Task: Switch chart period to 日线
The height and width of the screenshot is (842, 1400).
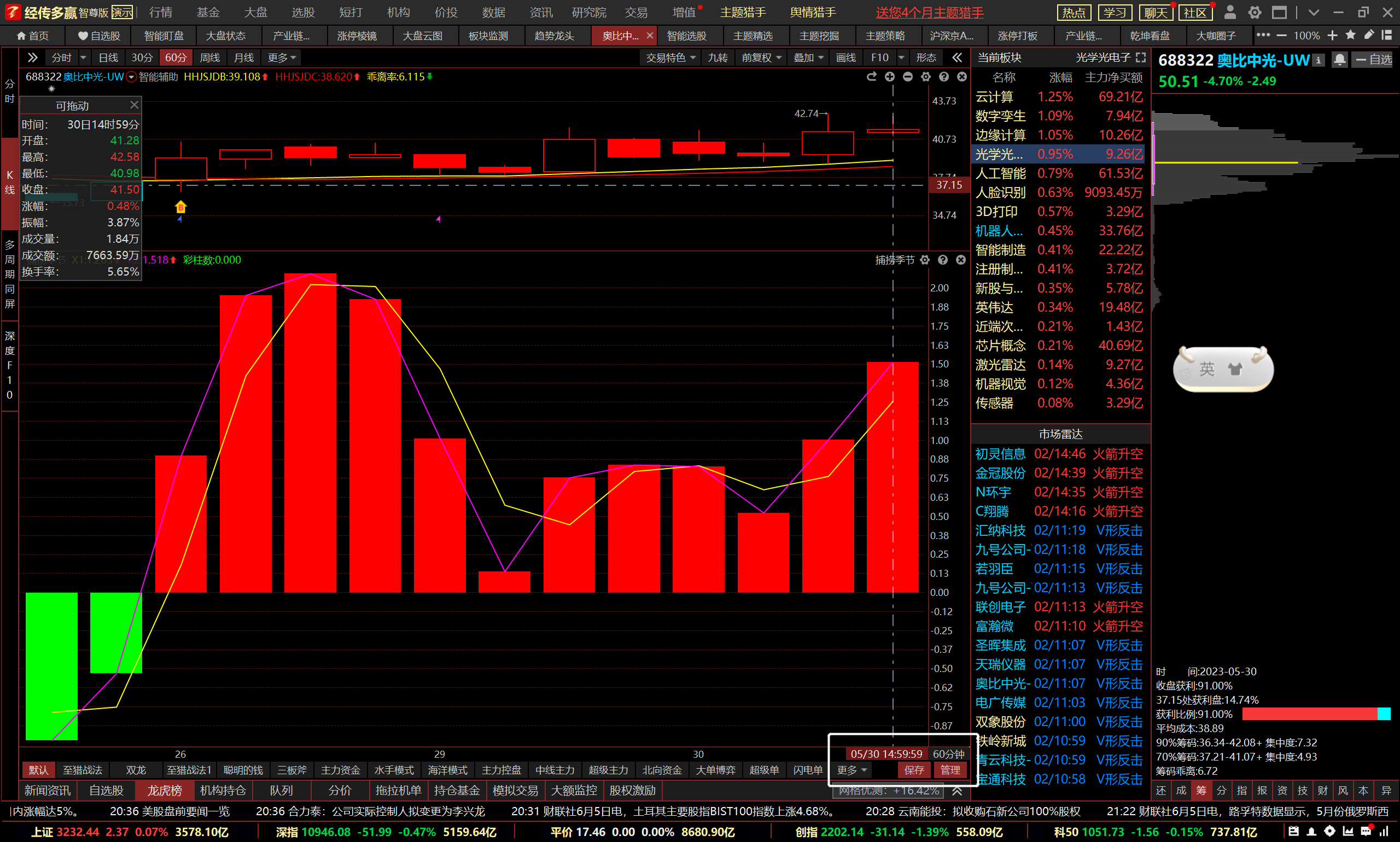Action: [108, 57]
